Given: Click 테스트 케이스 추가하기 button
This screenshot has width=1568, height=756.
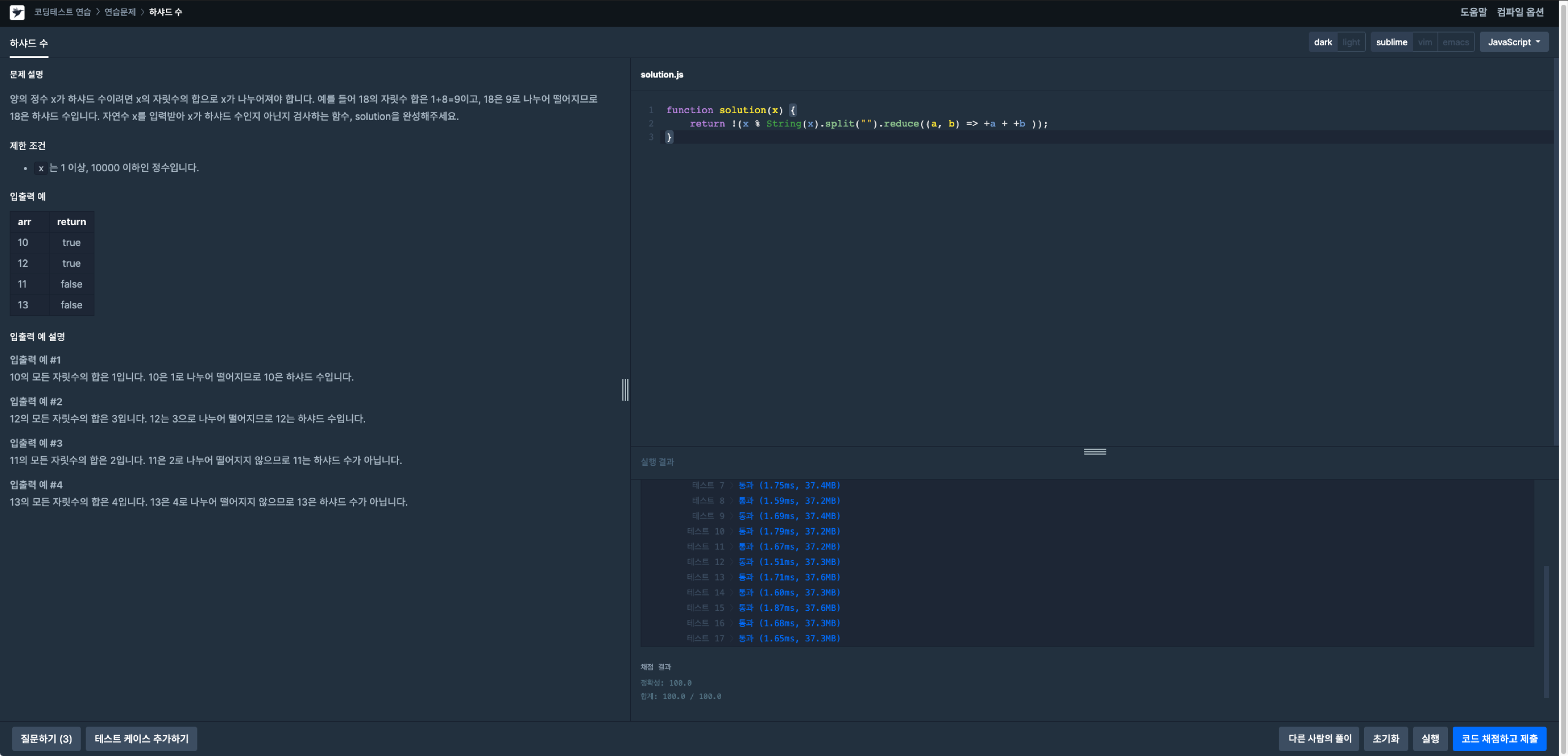Looking at the screenshot, I should [141, 738].
